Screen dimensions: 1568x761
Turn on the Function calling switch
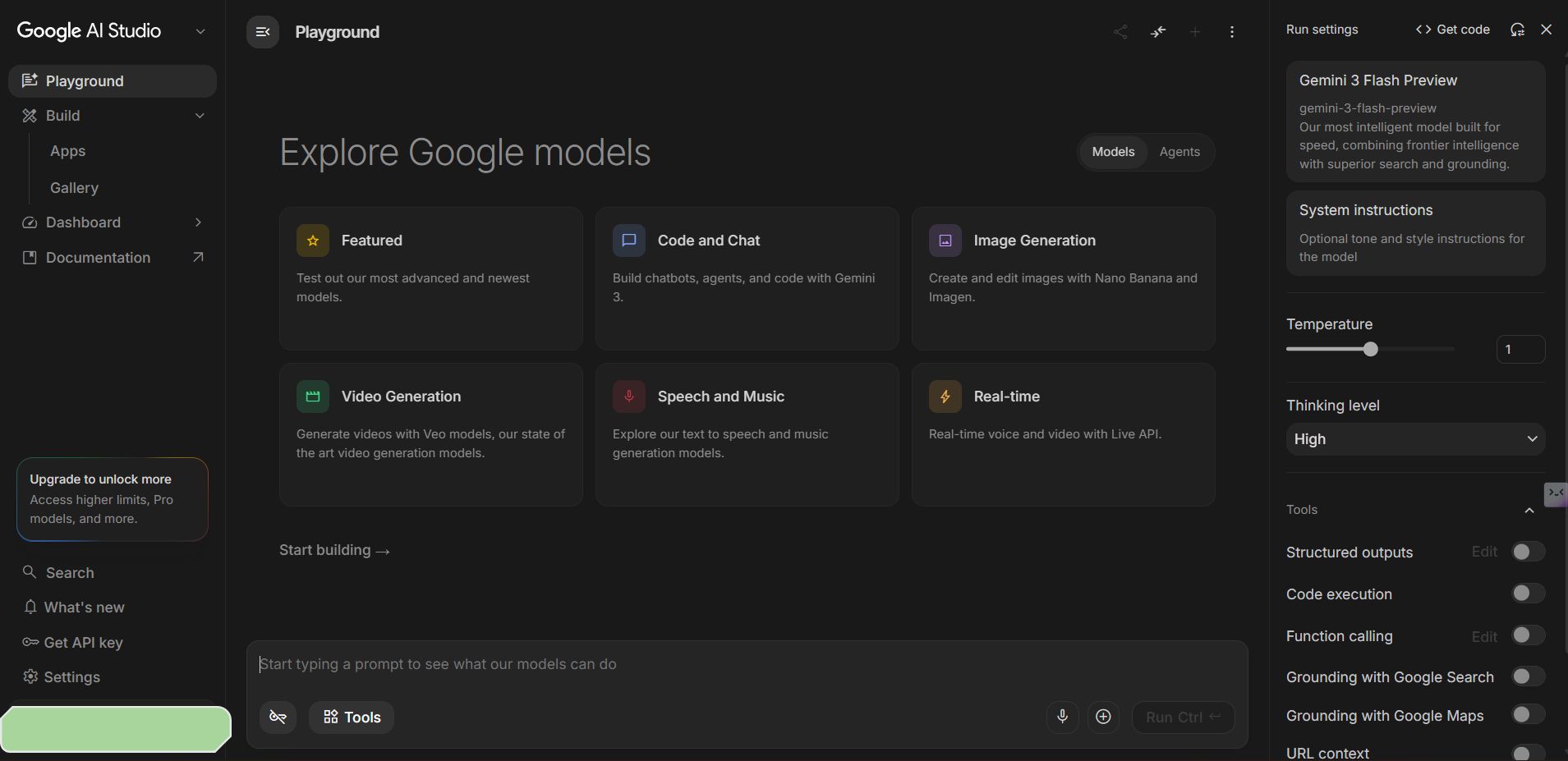(1528, 635)
